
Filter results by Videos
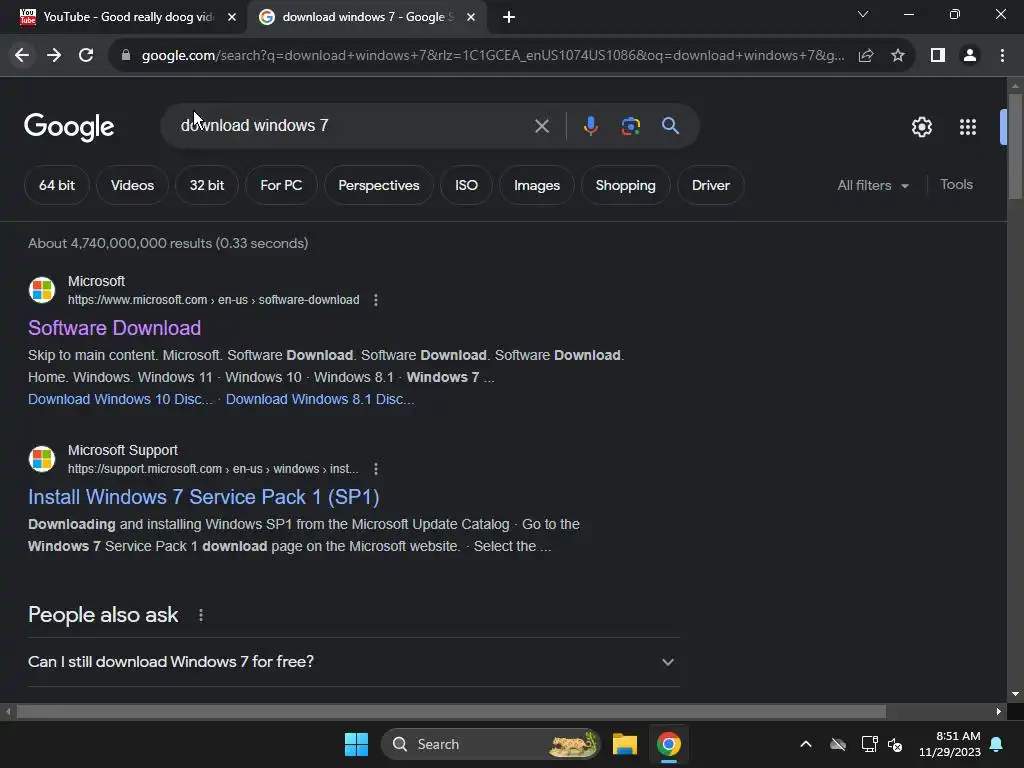[x=133, y=185]
